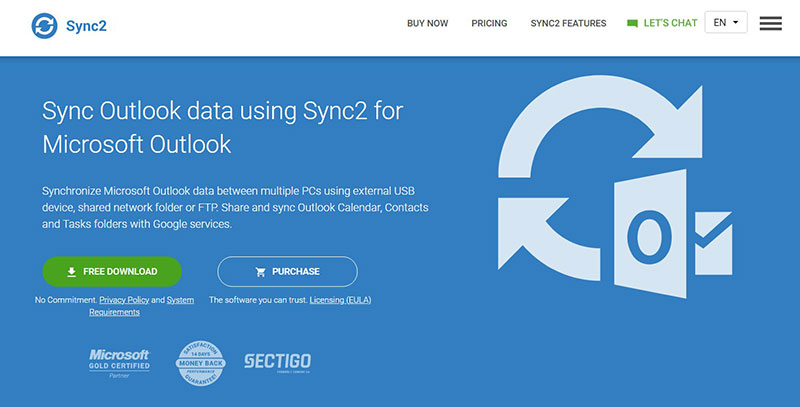
Task: Open the SYNC2 FEATURES menu item
Action: [x=568, y=23]
